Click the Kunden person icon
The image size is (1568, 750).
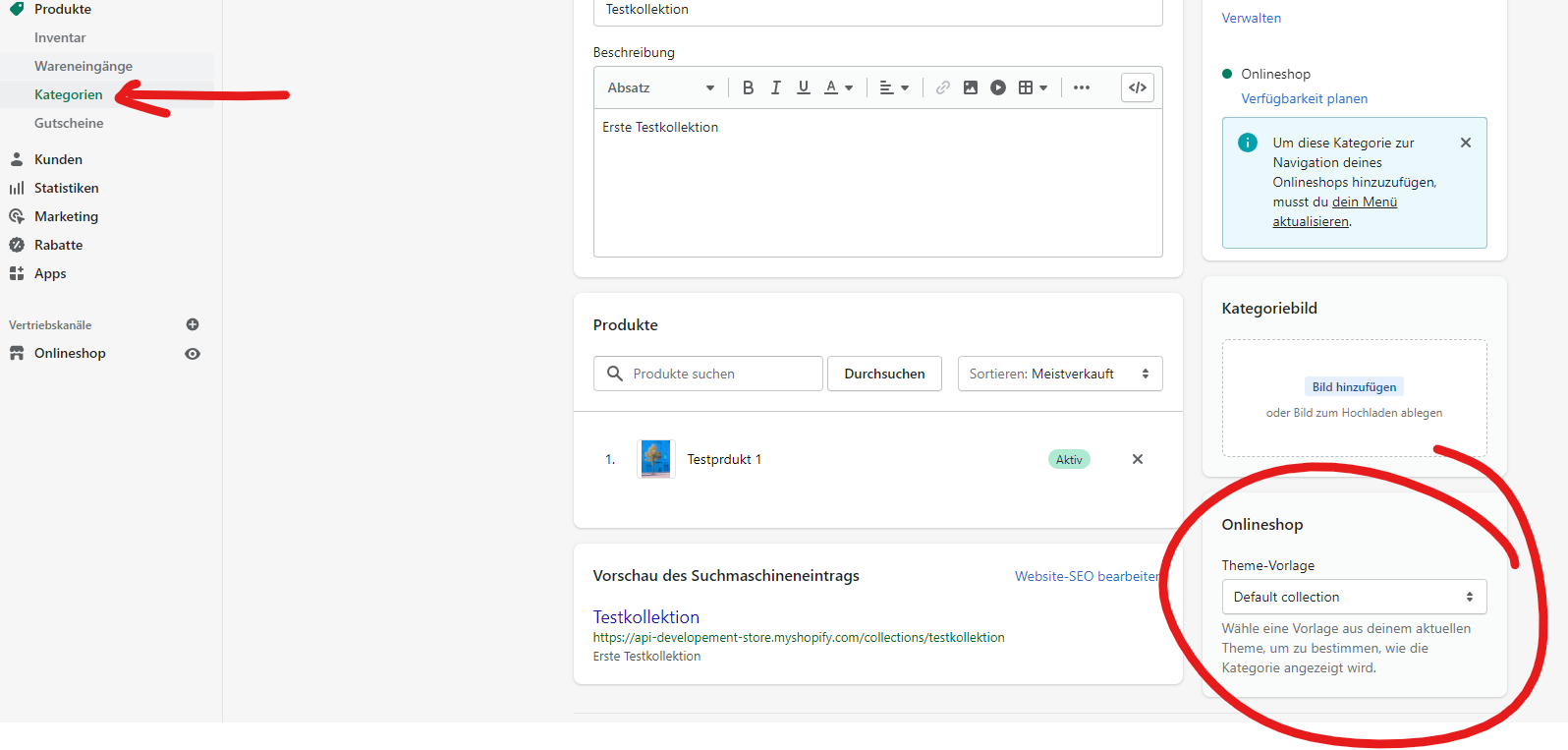point(17,159)
